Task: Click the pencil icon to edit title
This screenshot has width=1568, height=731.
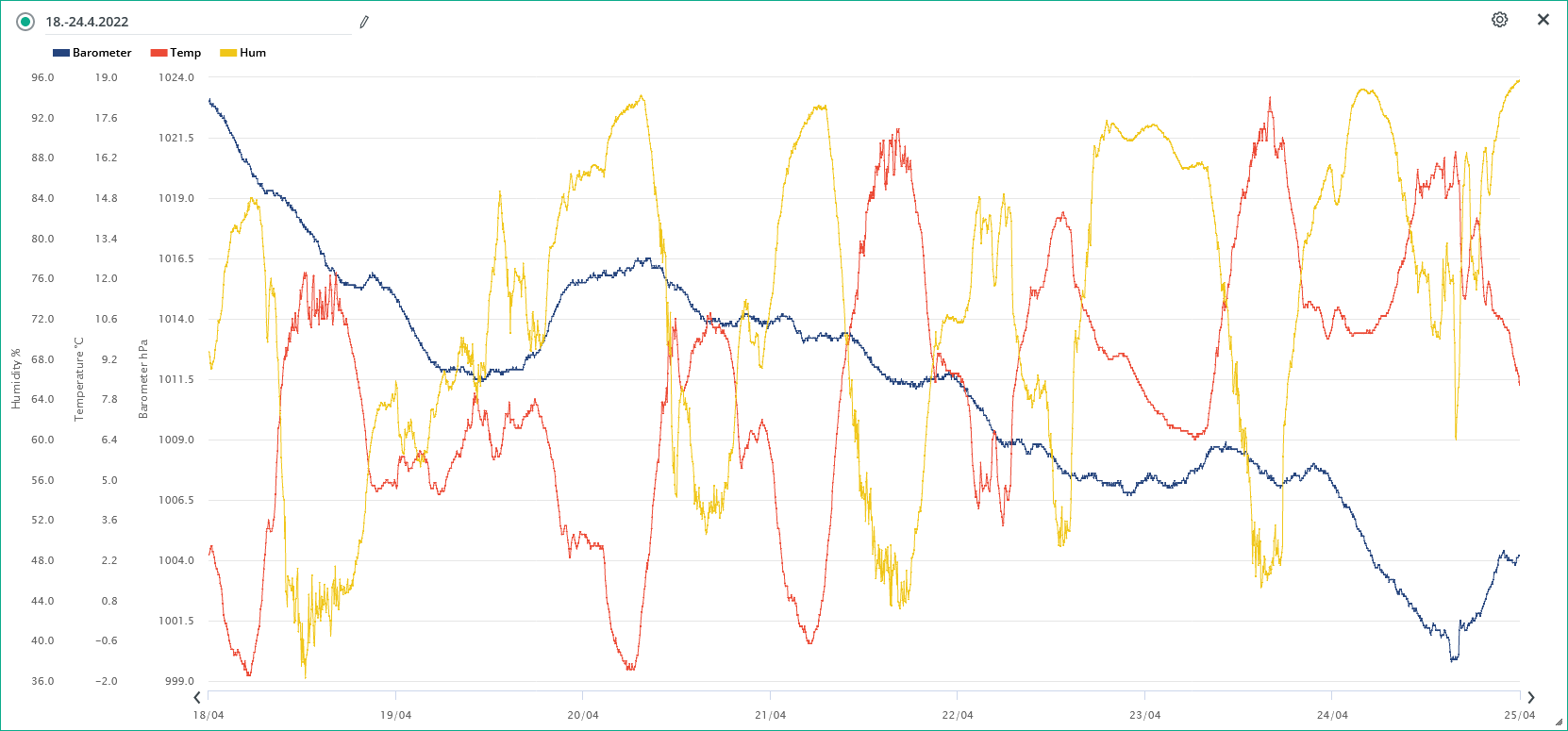Action: coord(364,22)
